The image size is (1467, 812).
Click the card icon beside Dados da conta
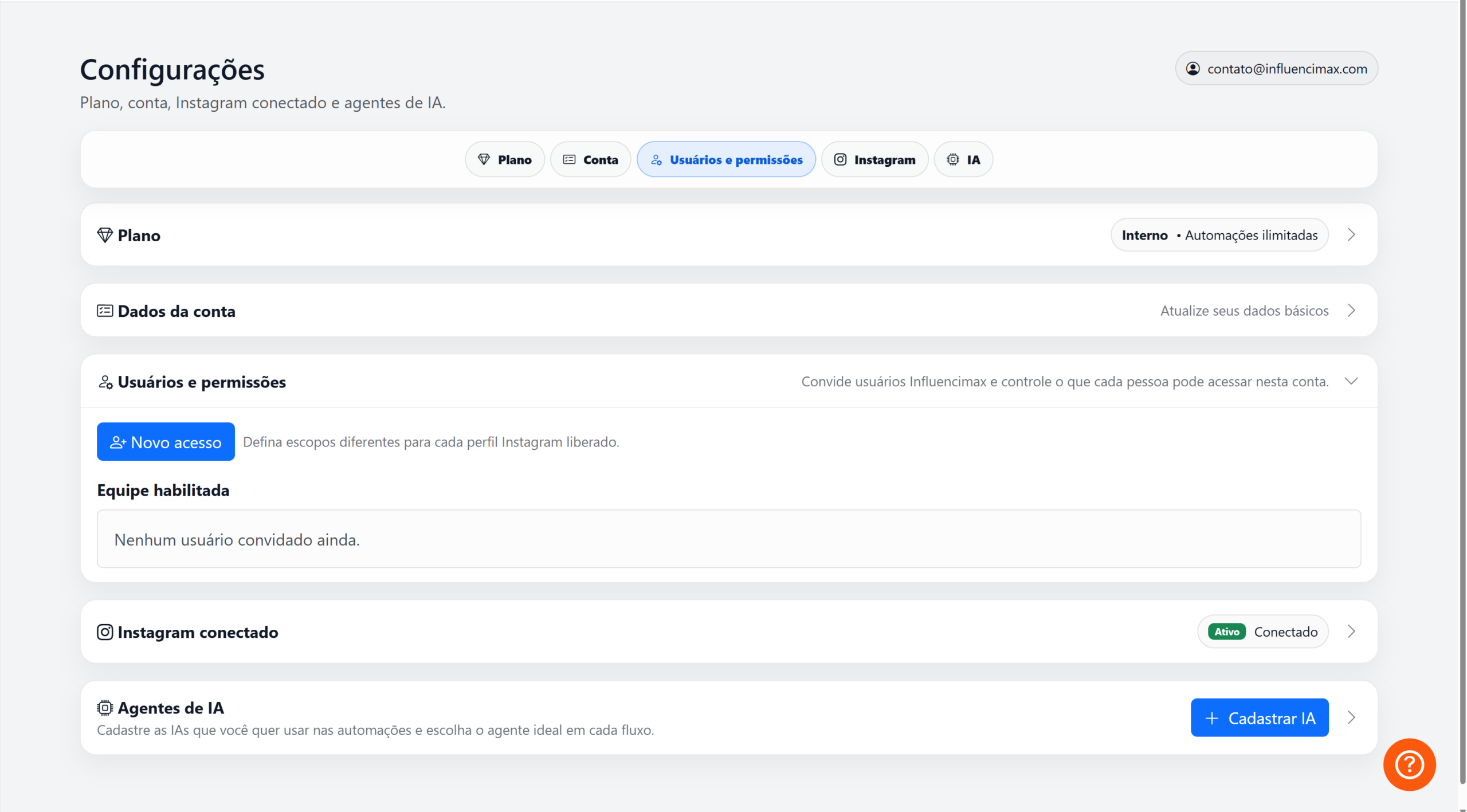pos(105,311)
